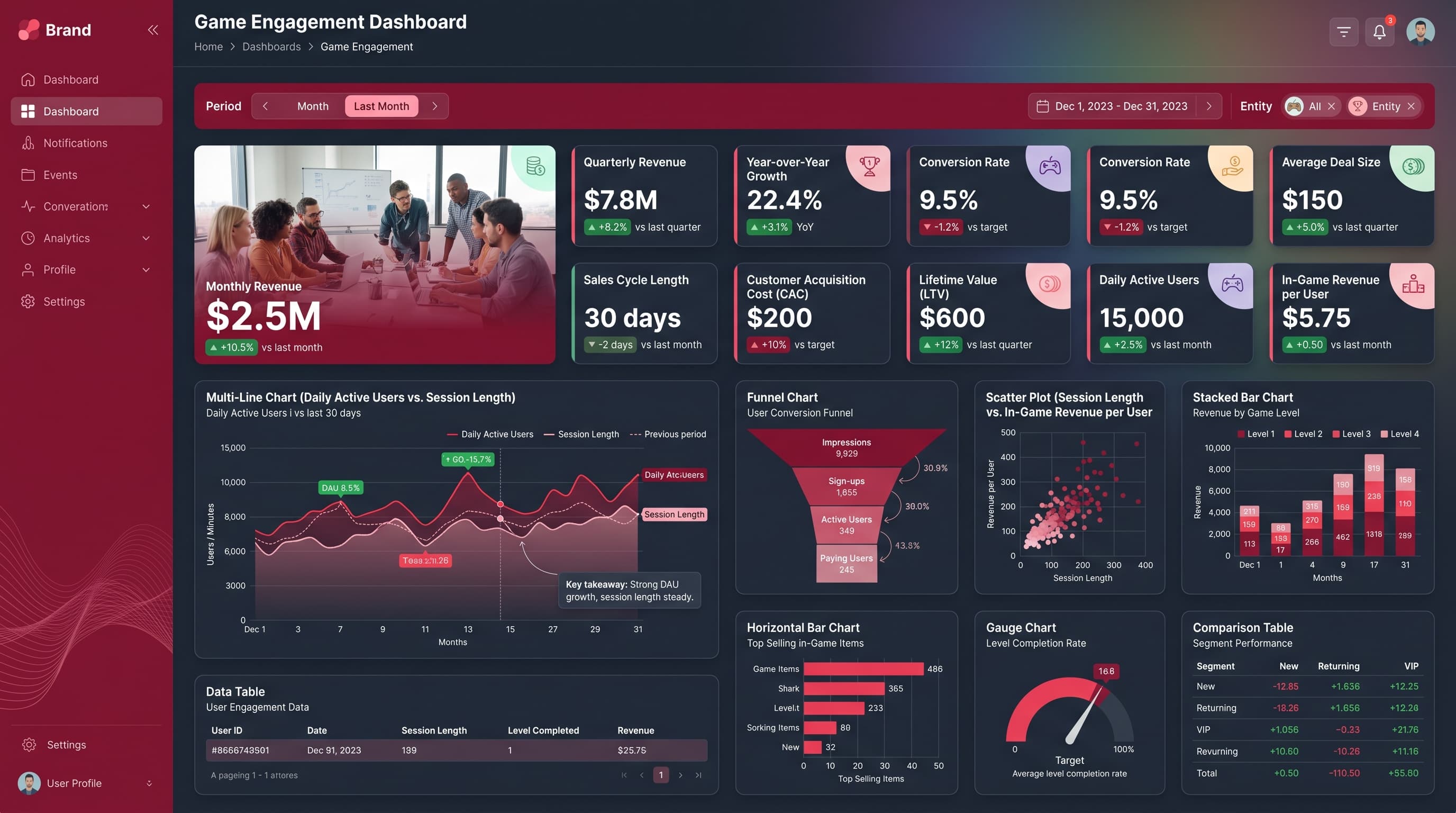Open Settings in main sidebar menu

(86, 301)
